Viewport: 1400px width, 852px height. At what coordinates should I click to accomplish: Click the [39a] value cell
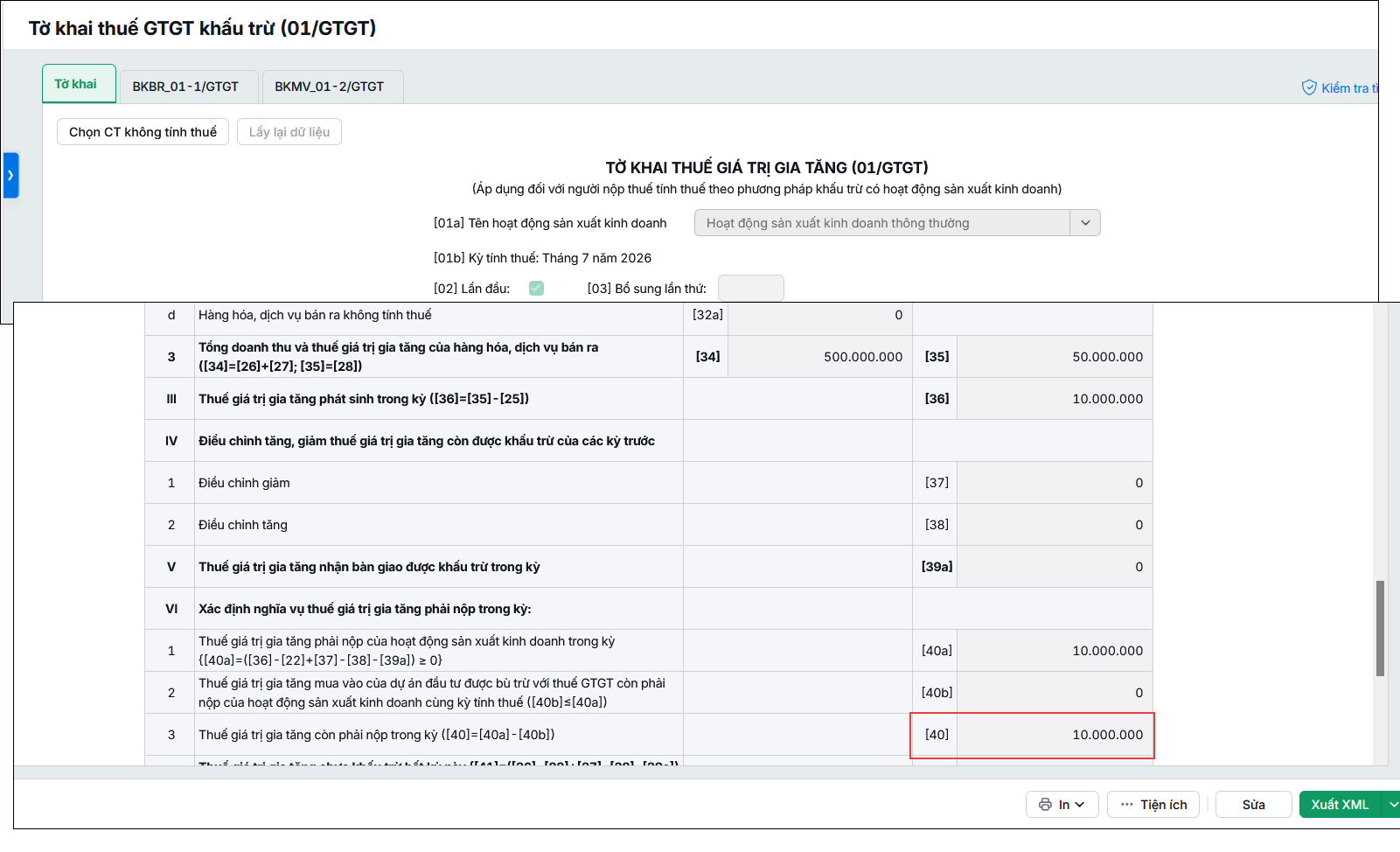[1055, 567]
